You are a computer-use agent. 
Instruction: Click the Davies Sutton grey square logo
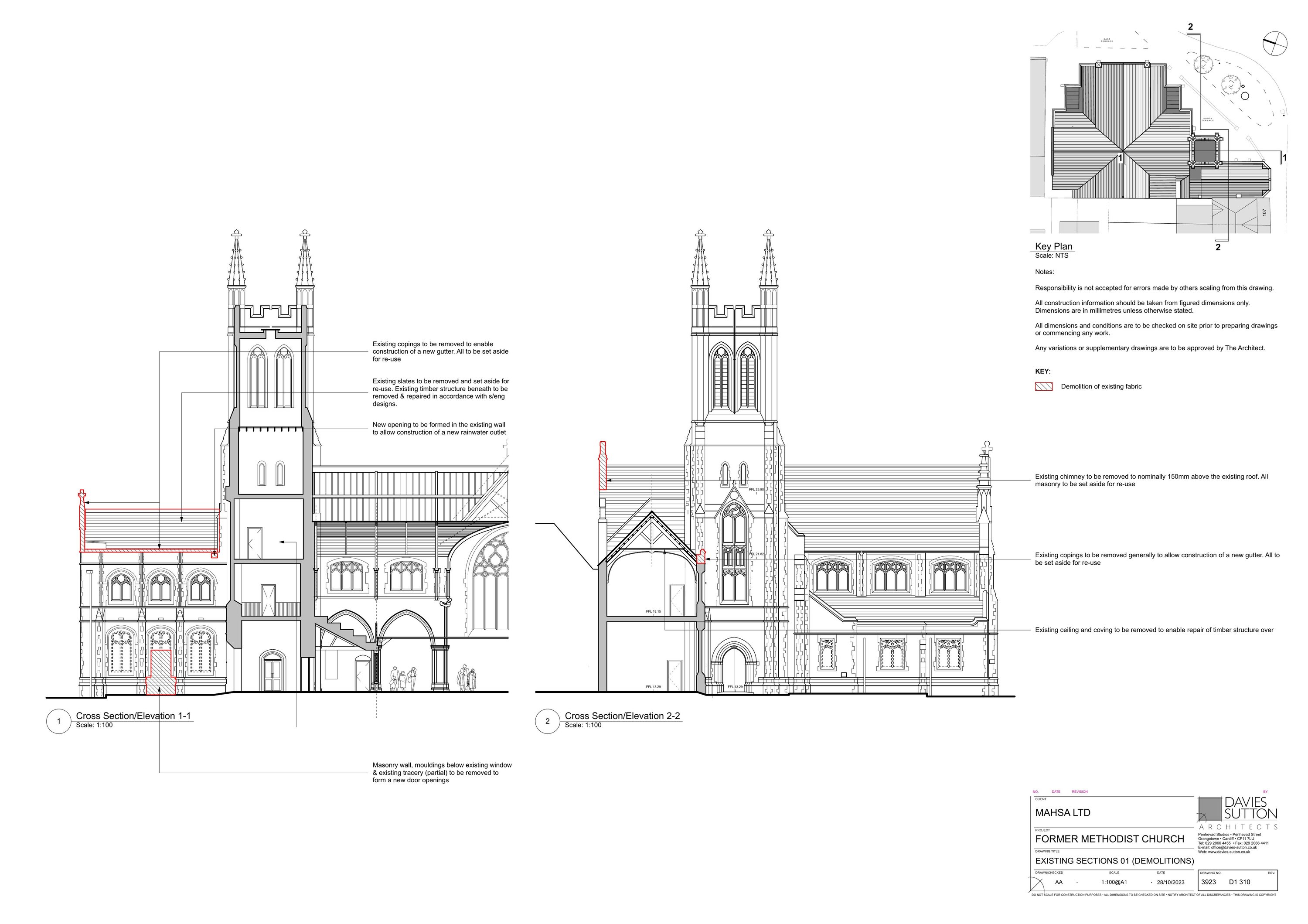pyautogui.click(x=1209, y=809)
